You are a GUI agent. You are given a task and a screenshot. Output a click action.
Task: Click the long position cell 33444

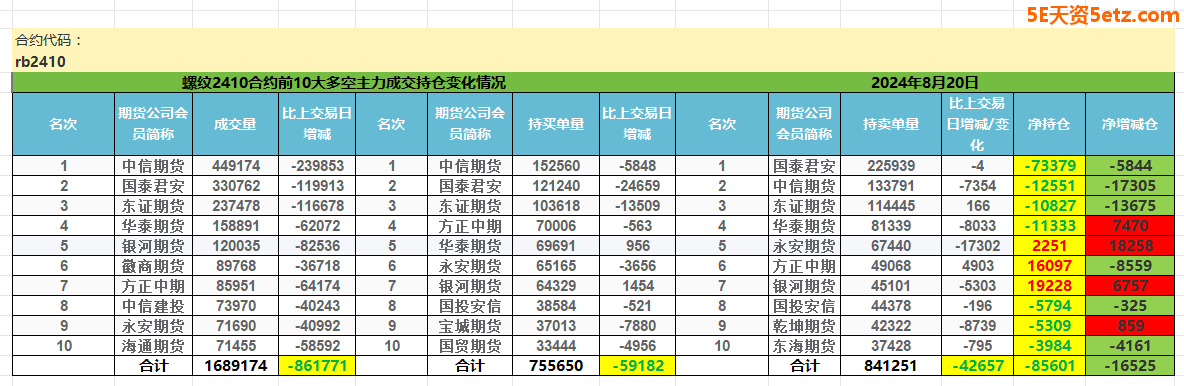556,345
